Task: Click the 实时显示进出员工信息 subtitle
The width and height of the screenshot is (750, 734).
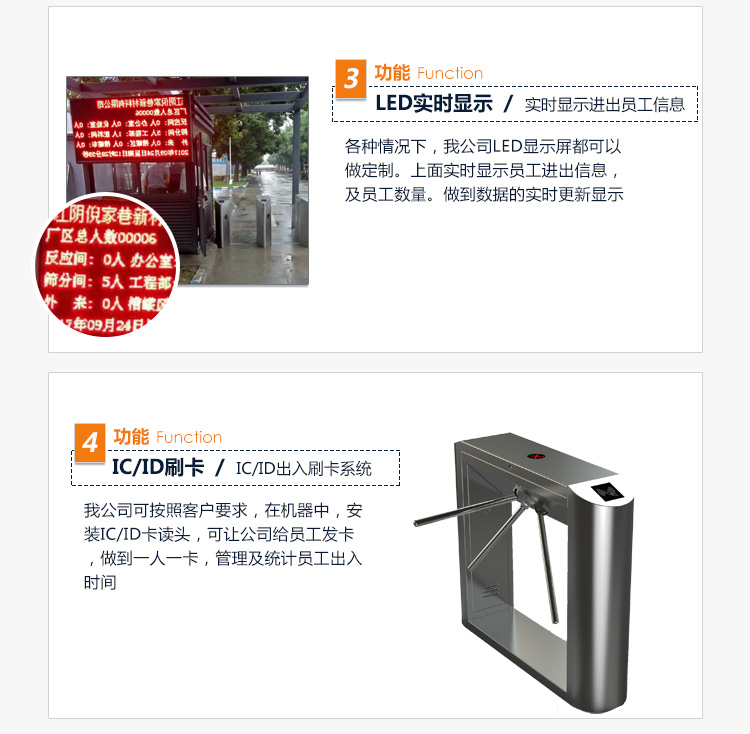Action: click(x=605, y=105)
